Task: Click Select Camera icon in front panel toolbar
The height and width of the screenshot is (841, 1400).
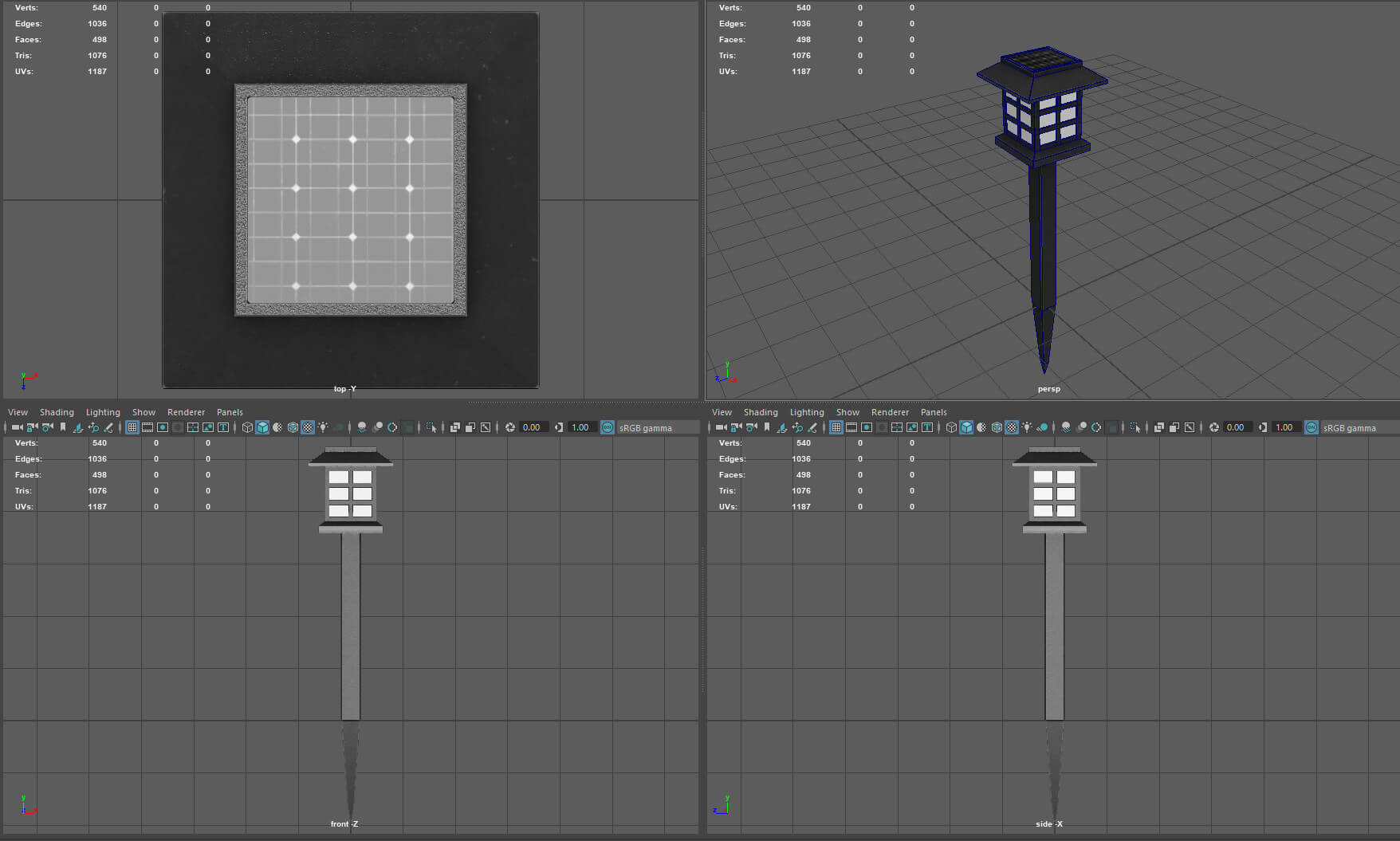Action: 18,427
